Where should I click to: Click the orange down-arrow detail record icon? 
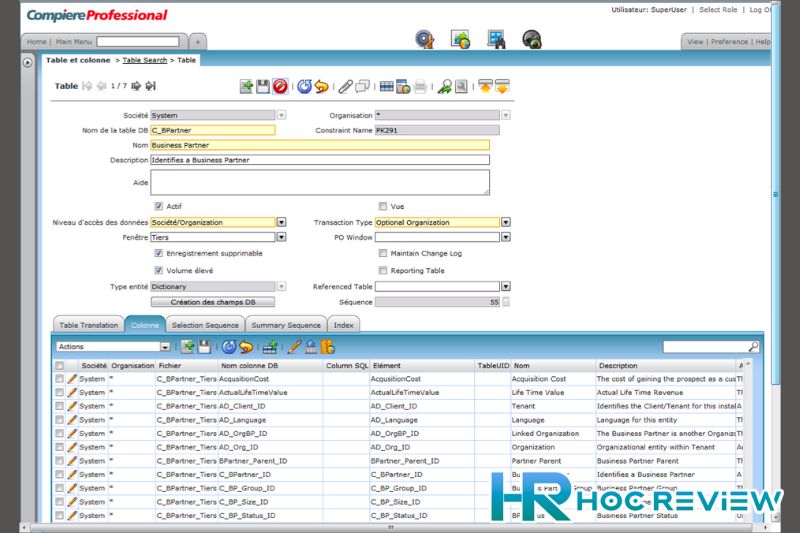click(x=502, y=86)
